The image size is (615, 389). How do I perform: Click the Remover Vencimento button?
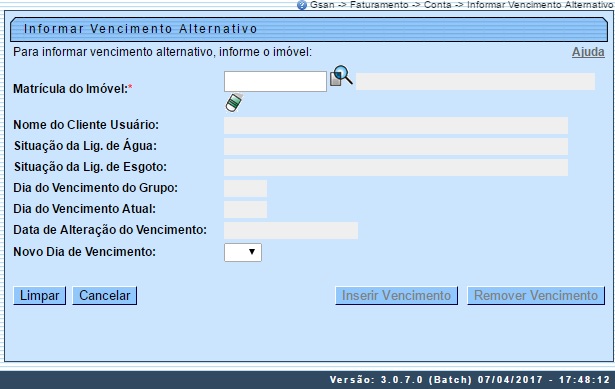click(536, 296)
